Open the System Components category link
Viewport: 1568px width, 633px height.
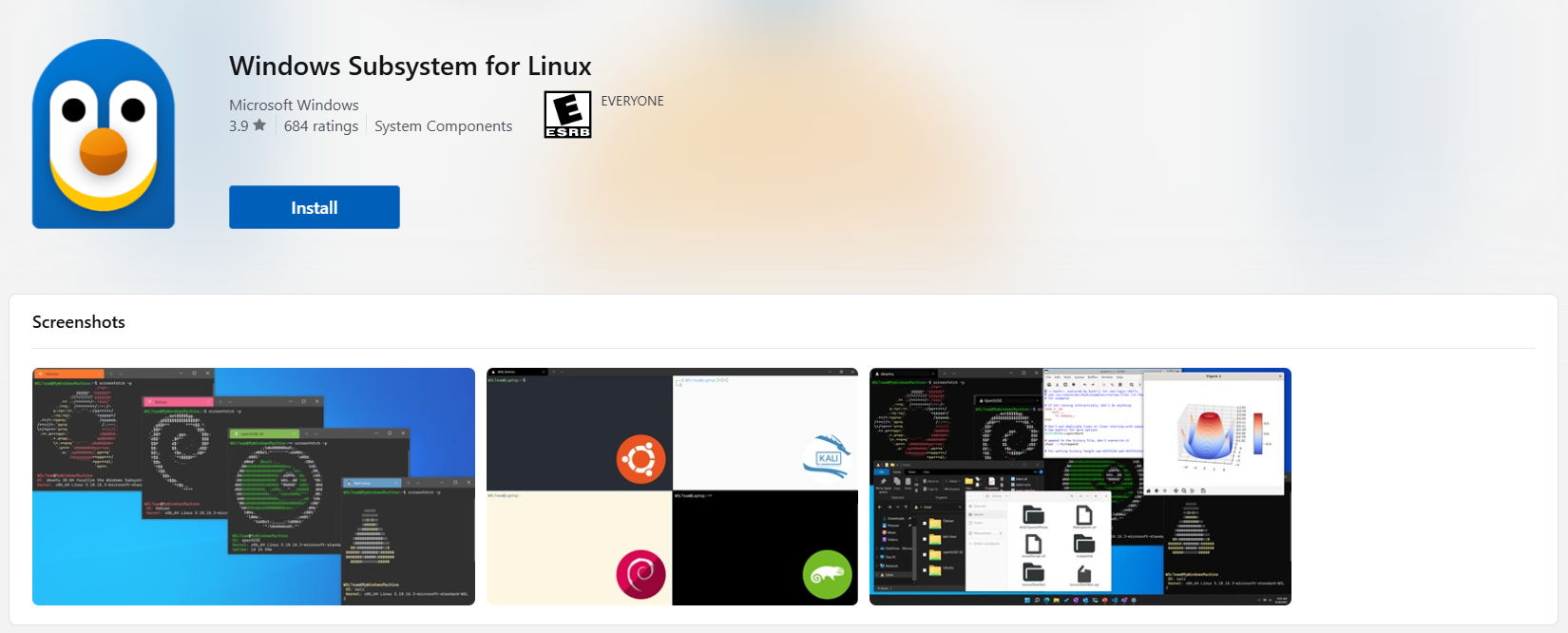click(443, 125)
